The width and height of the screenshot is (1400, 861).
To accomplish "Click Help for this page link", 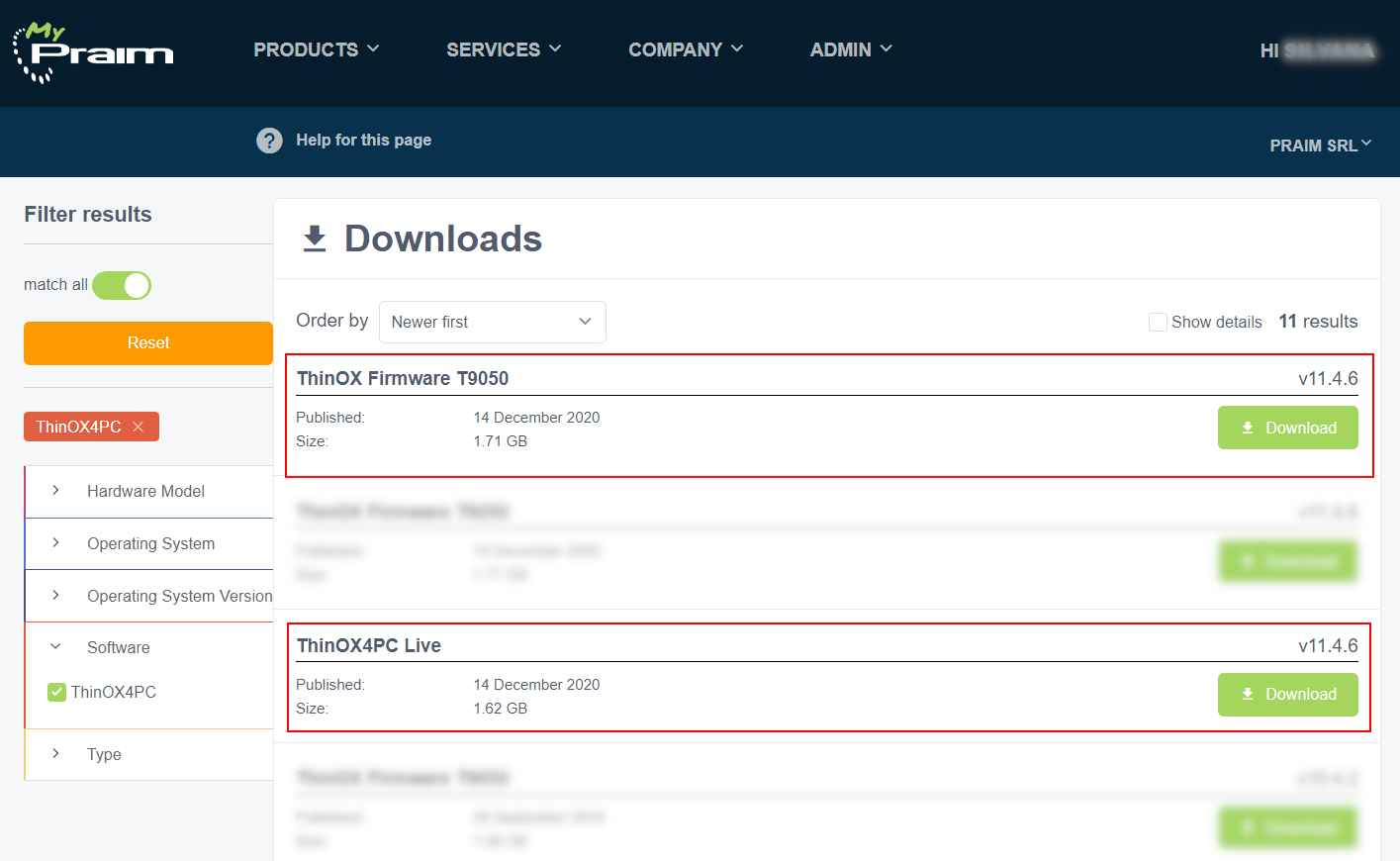I will [363, 141].
